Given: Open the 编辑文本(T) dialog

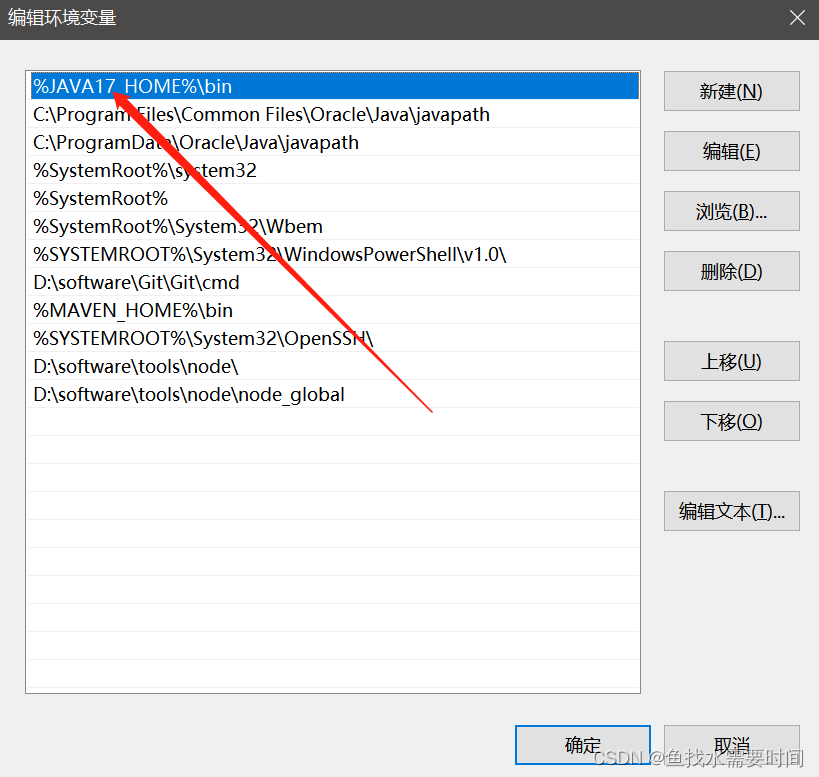Looking at the screenshot, I should (731, 511).
